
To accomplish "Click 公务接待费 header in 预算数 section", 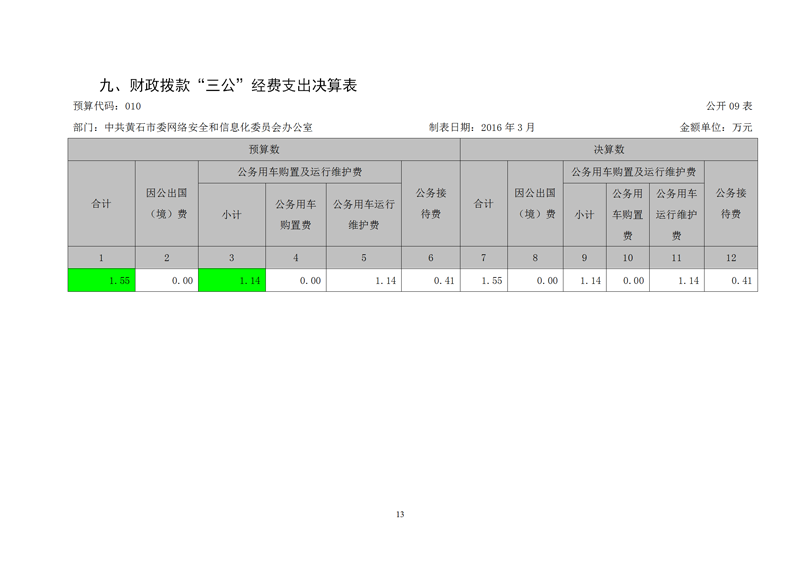I will coord(431,204).
